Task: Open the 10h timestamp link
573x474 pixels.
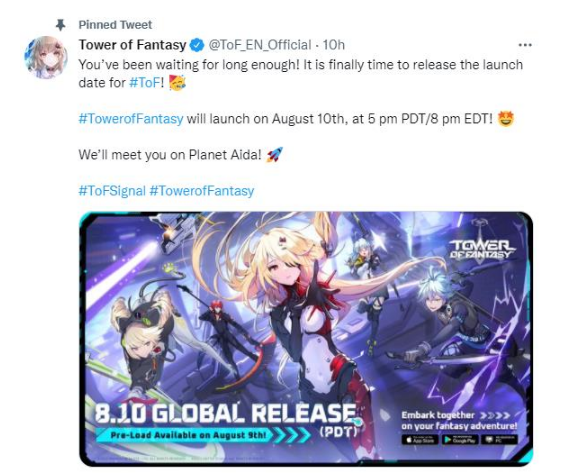Action: (334, 45)
